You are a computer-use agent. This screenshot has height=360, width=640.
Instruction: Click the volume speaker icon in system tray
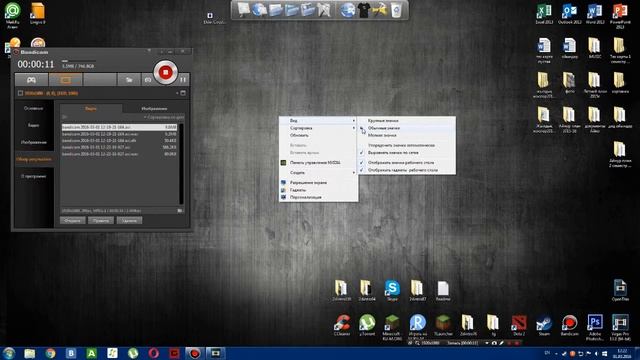tap(596, 353)
